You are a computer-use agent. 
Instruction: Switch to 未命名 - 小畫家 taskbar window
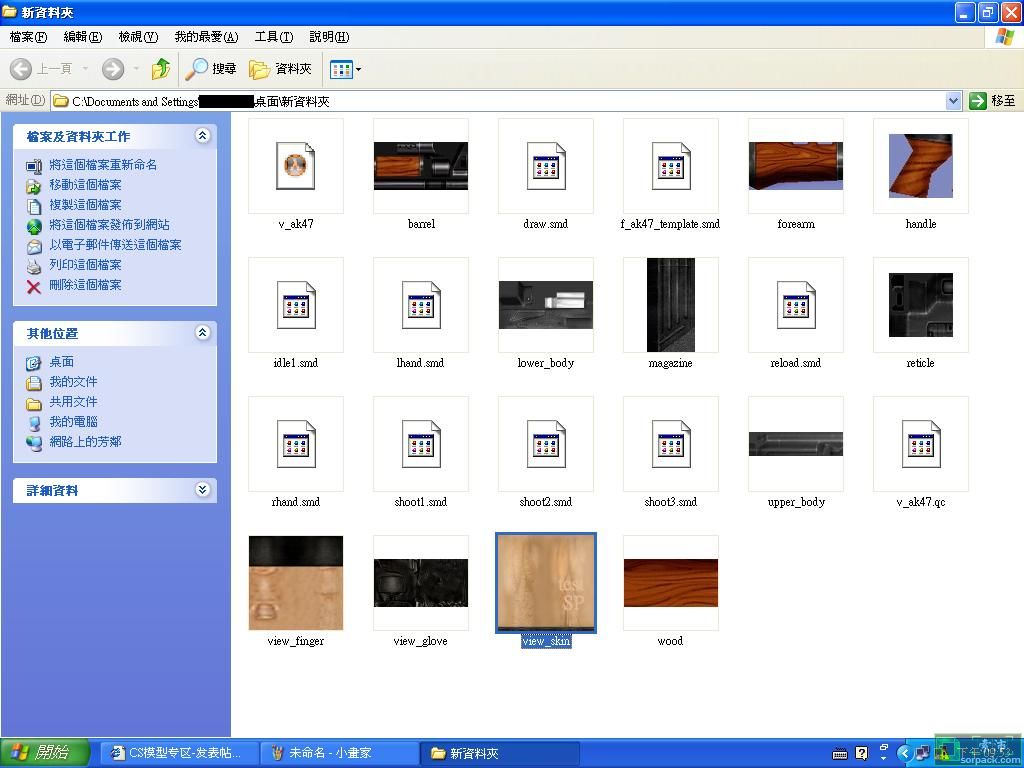pos(339,753)
